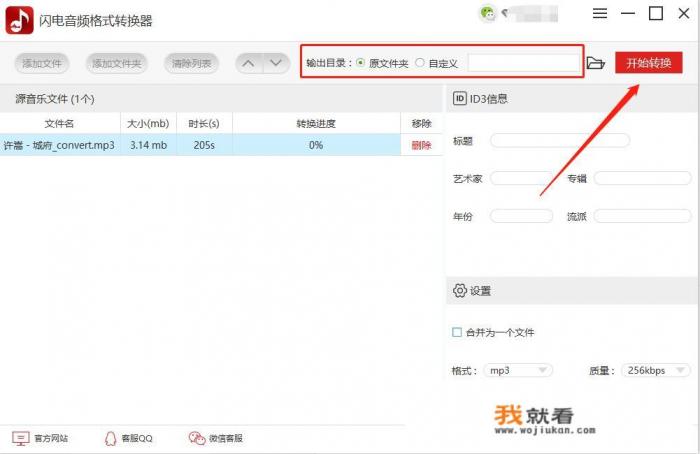Open the 客服QQ penguin icon

pyautogui.click(x=110, y=438)
